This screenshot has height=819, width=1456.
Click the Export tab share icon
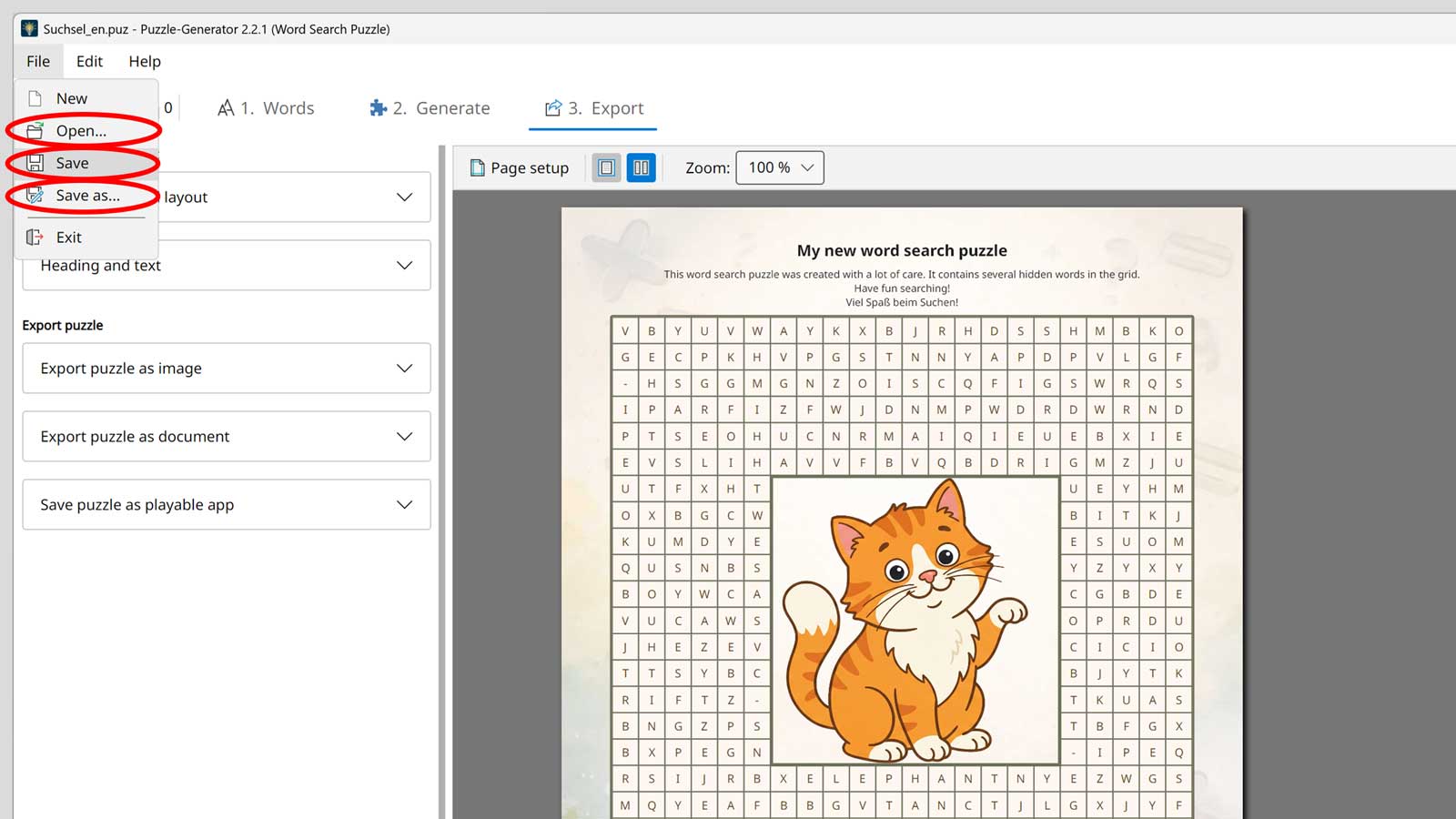pyautogui.click(x=553, y=108)
